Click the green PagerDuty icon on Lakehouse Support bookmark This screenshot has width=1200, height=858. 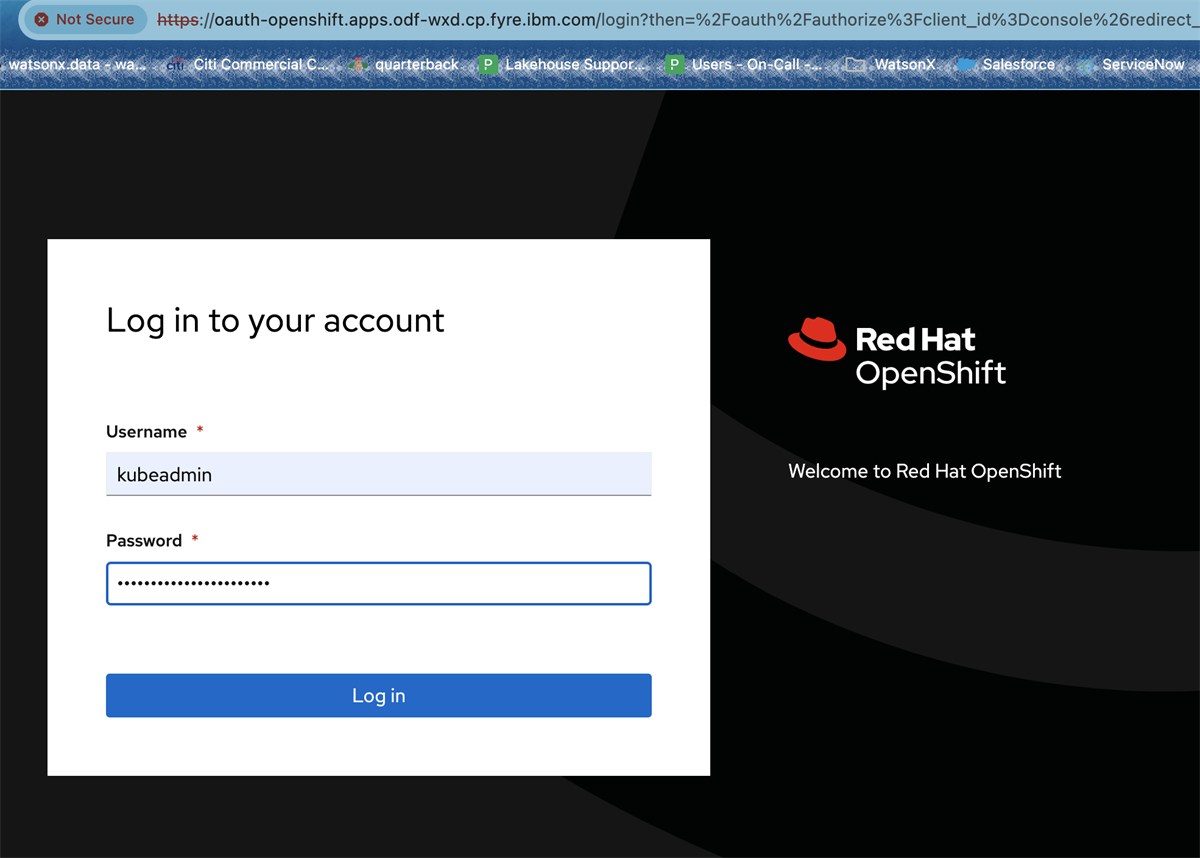487,64
